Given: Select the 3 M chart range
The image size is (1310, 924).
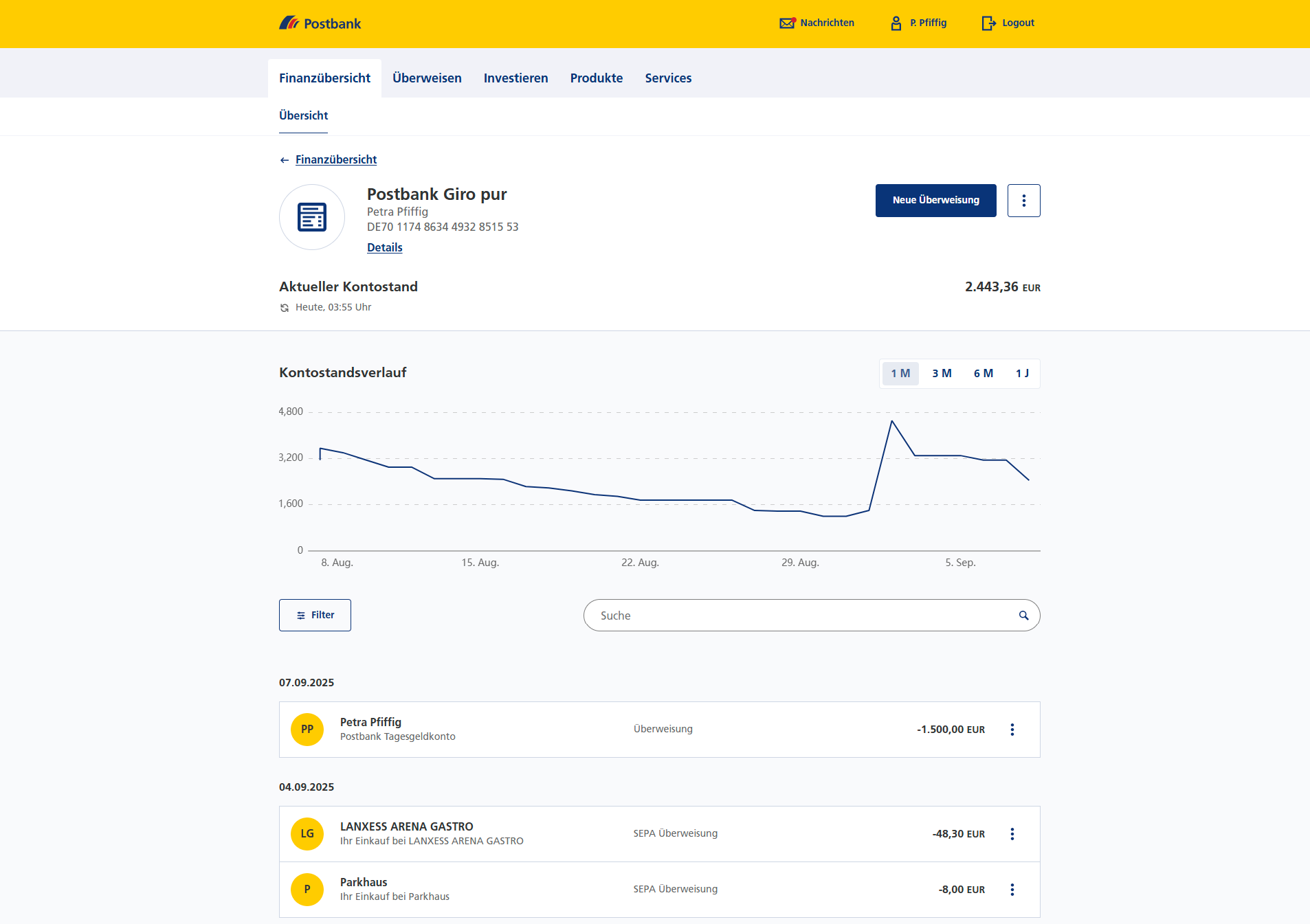Looking at the screenshot, I should [942, 374].
